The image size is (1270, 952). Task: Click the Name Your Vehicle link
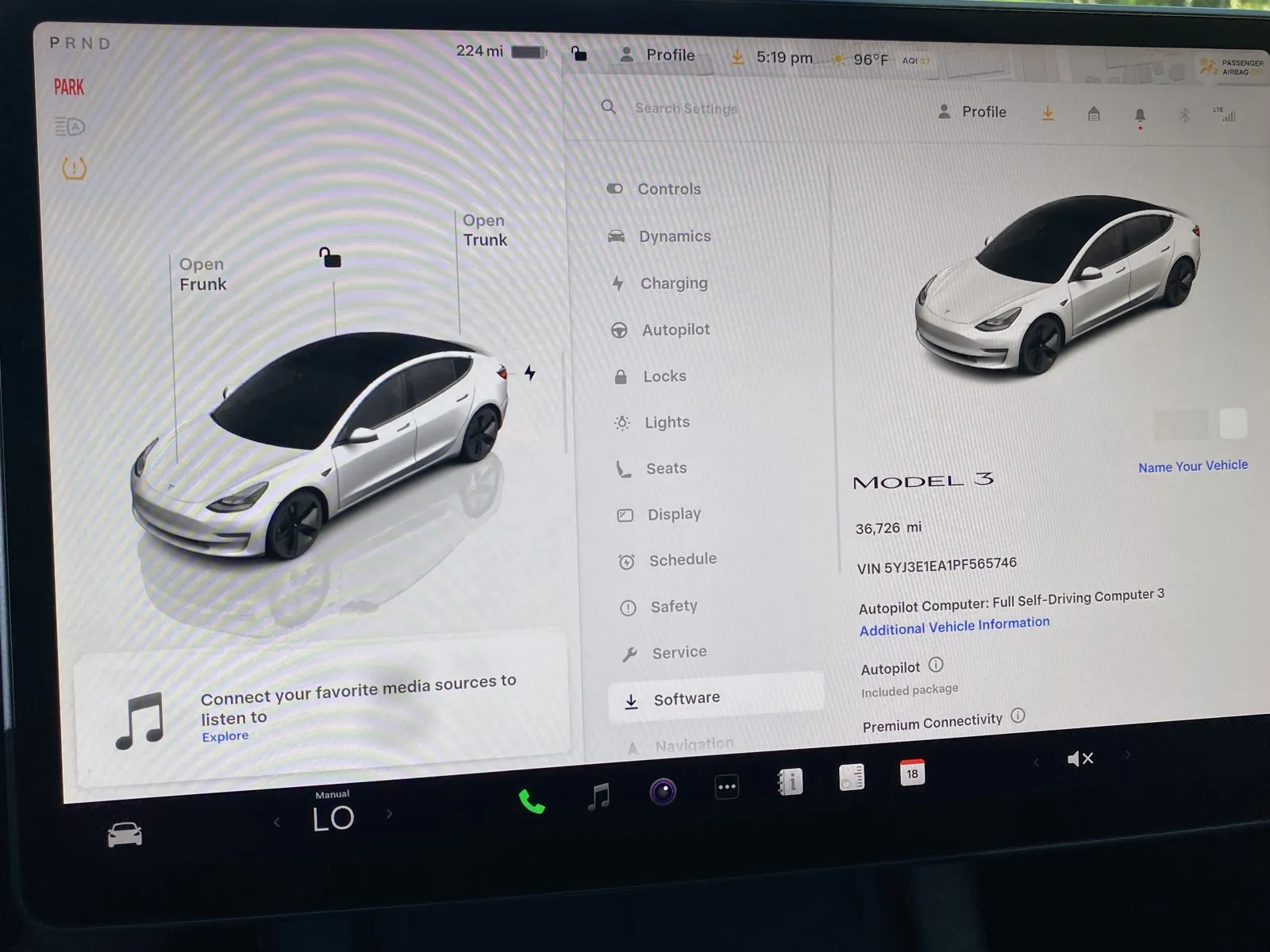1192,466
